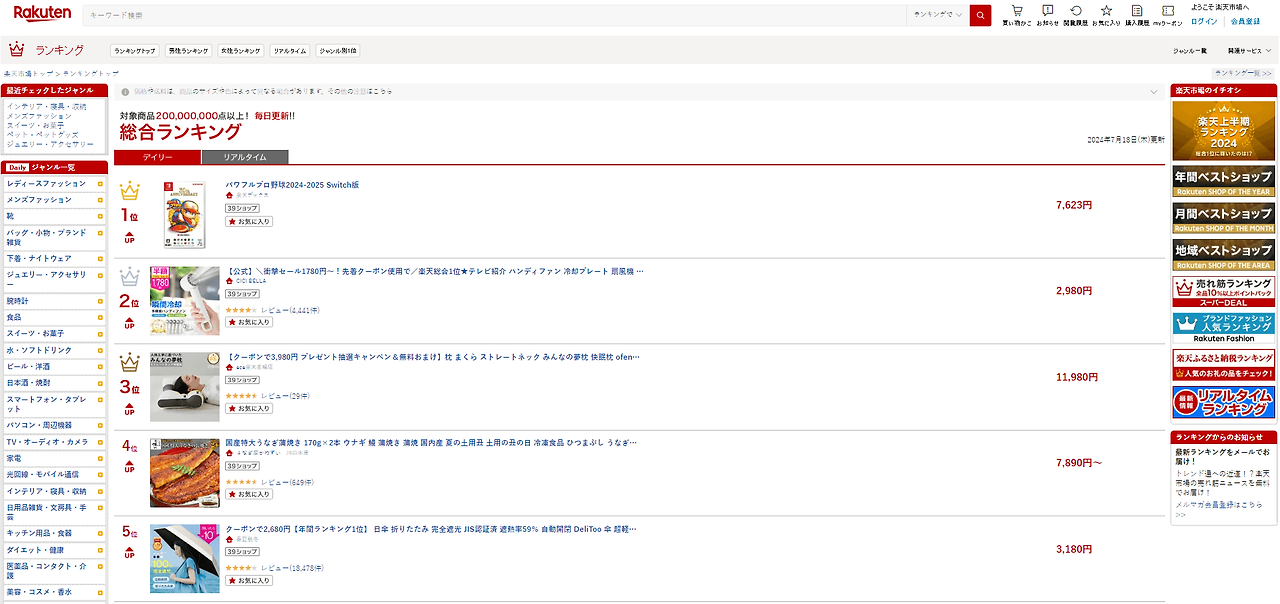Click the ranking crown icon beside ランキング
Screen dimensions: 1280x604
pyautogui.click(x=16, y=49)
